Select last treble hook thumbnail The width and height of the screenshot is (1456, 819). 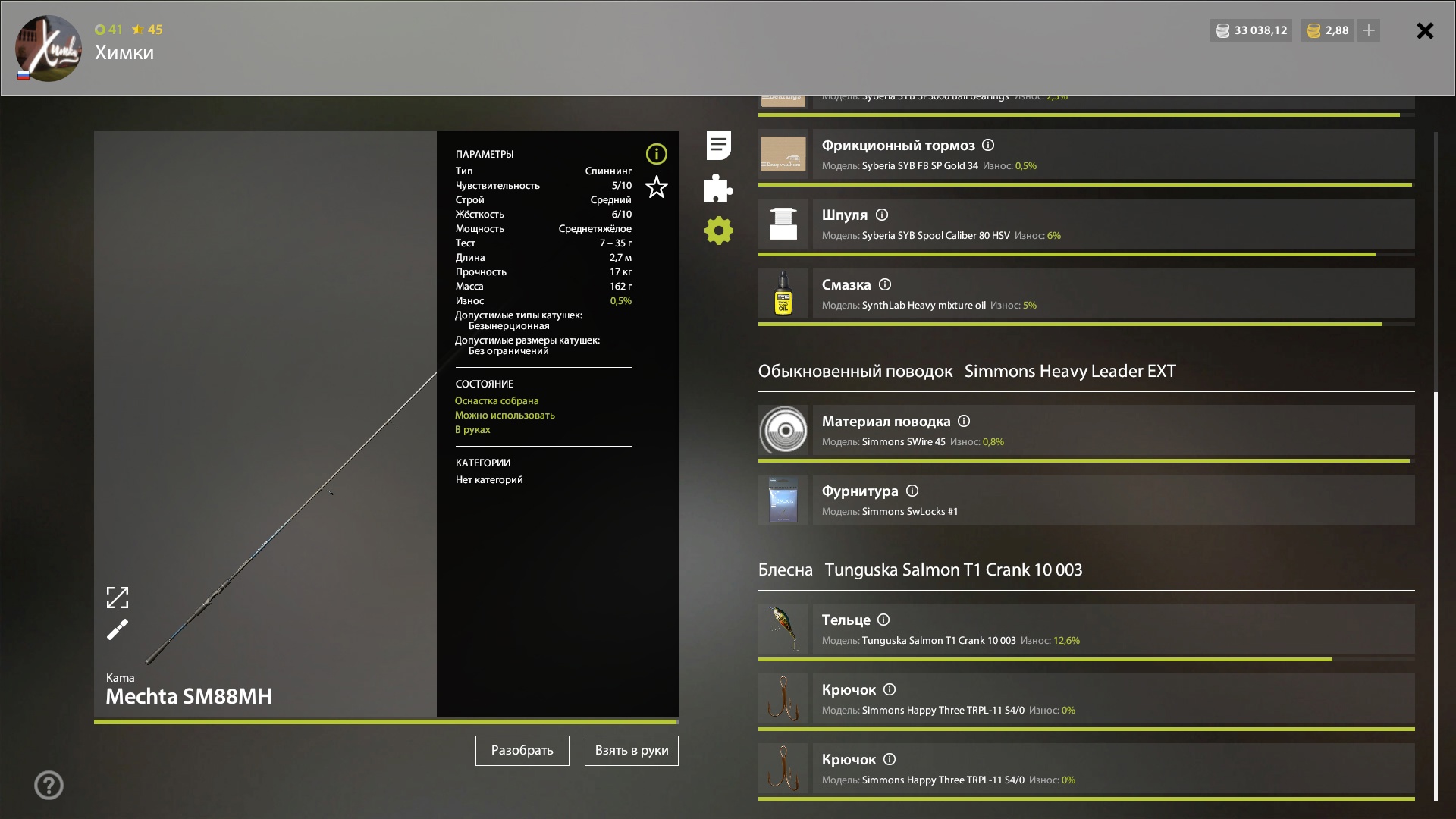point(783,768)
